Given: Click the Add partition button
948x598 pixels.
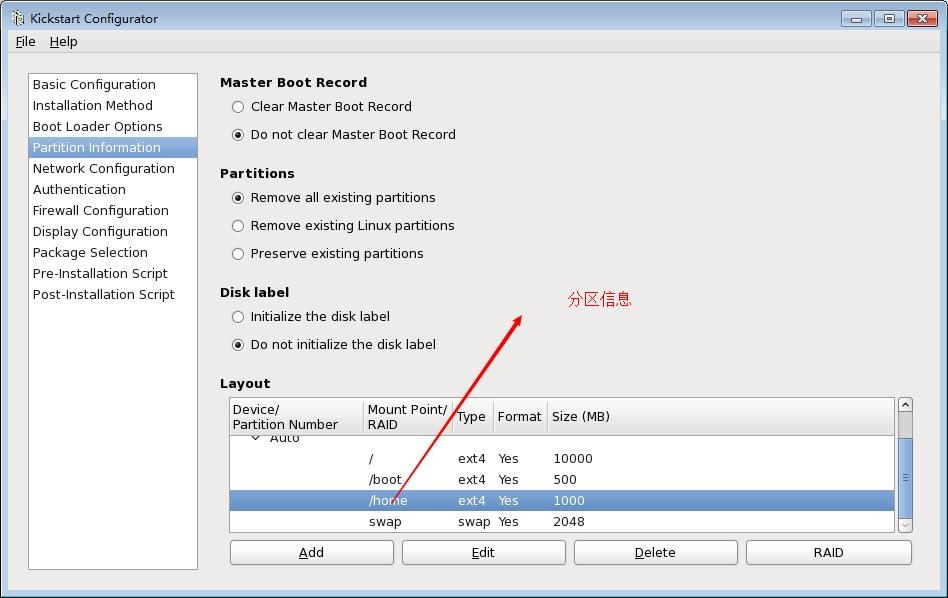Looking at the screenshot, I should click(311, 553).
